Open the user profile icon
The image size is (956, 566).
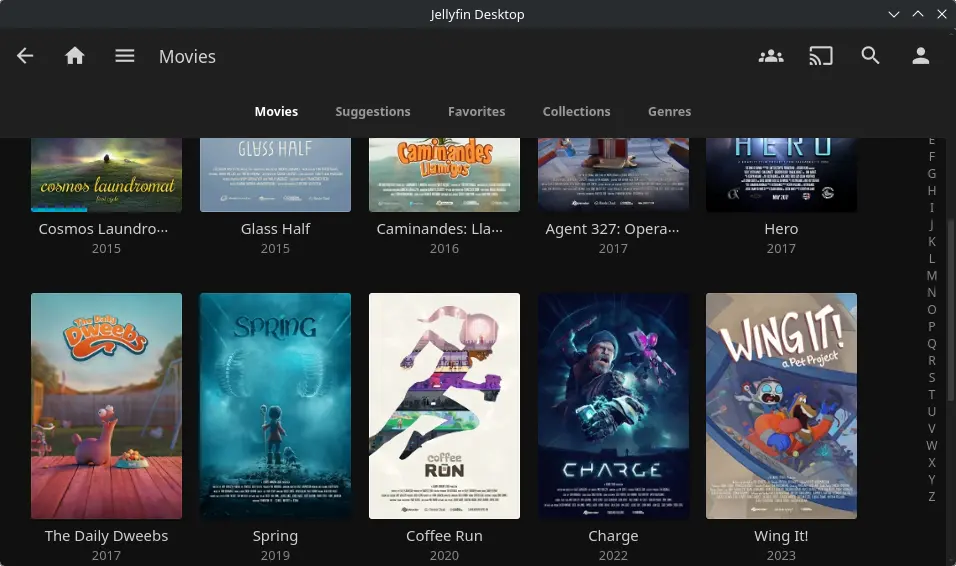click(x=921, y=56)
